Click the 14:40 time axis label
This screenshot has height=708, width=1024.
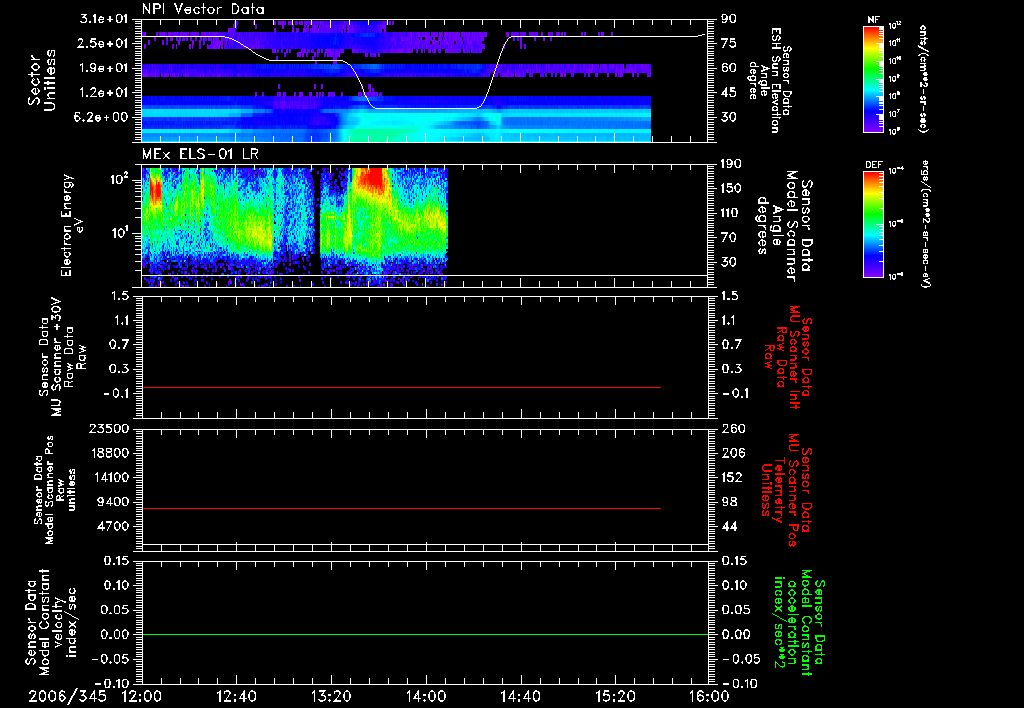[x=520, y=696]
